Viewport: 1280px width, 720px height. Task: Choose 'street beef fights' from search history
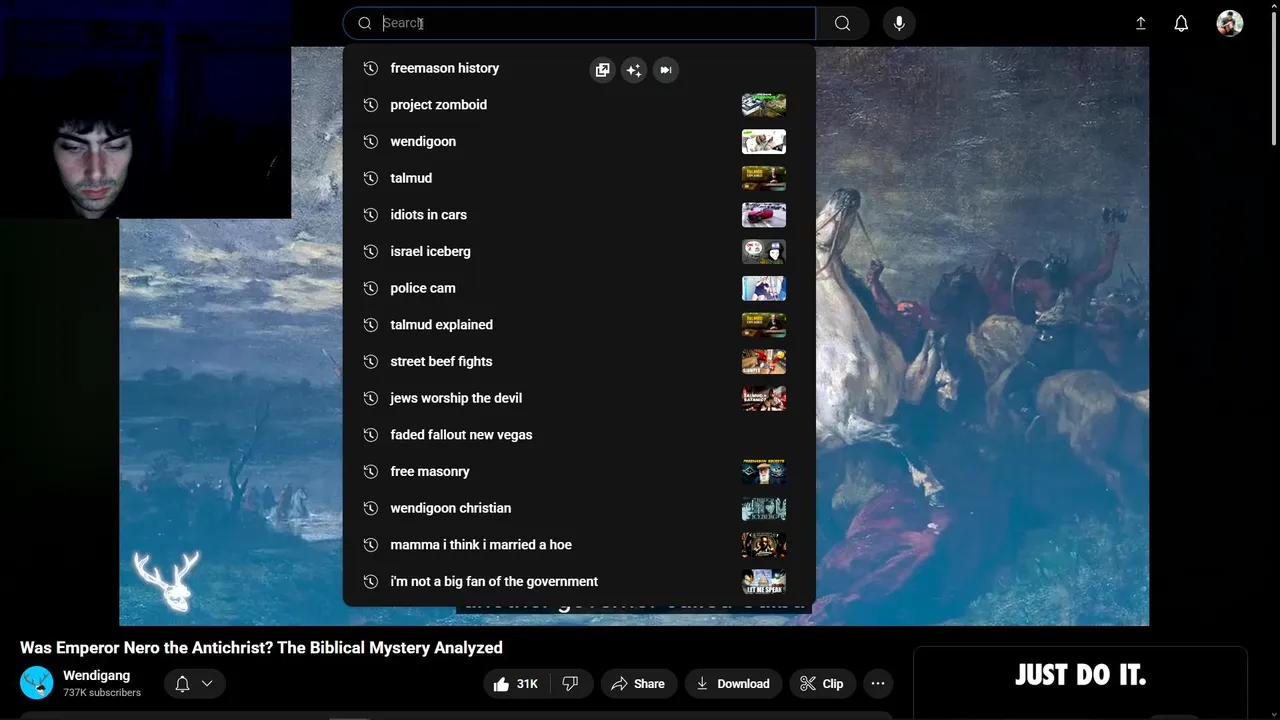pyautogui.click(x=579, y=361)
